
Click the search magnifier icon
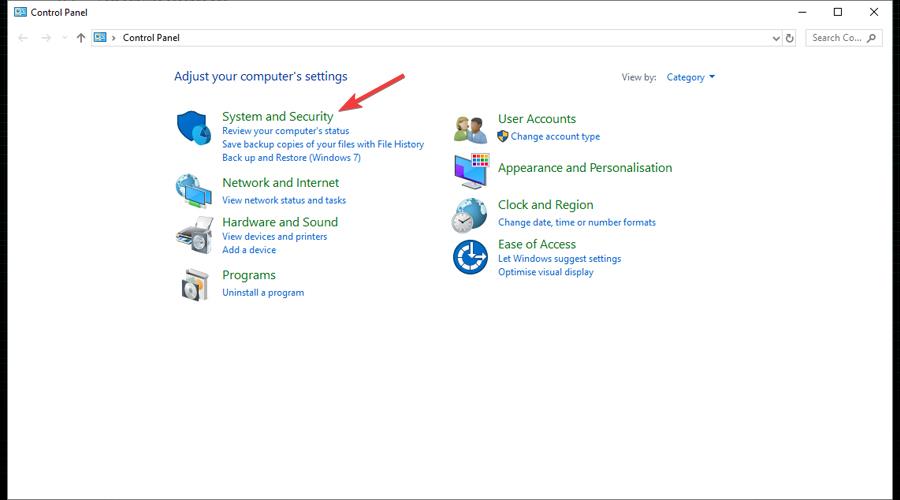[871, 38]
